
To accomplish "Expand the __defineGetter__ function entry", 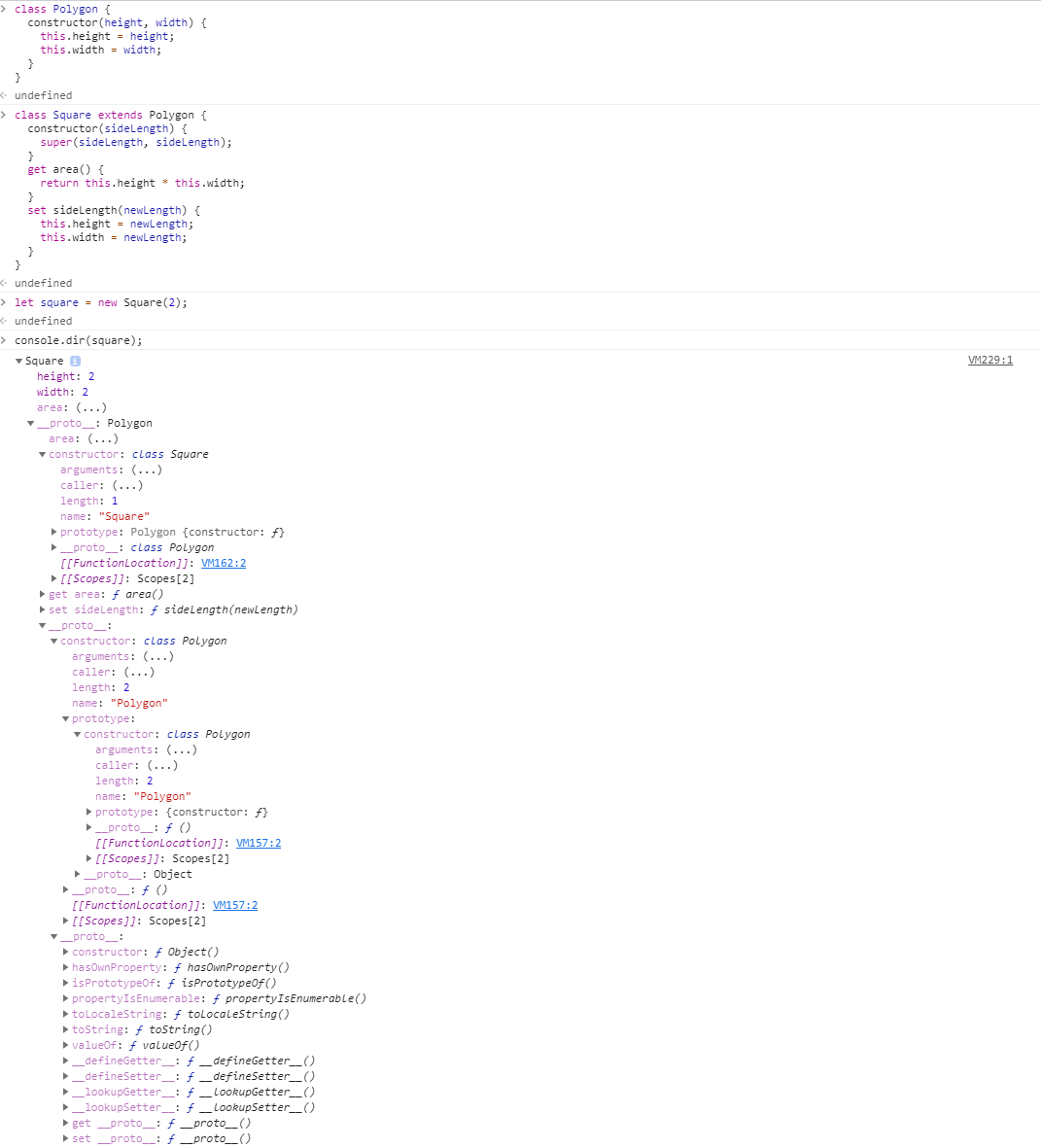I will pos(66,1061).
